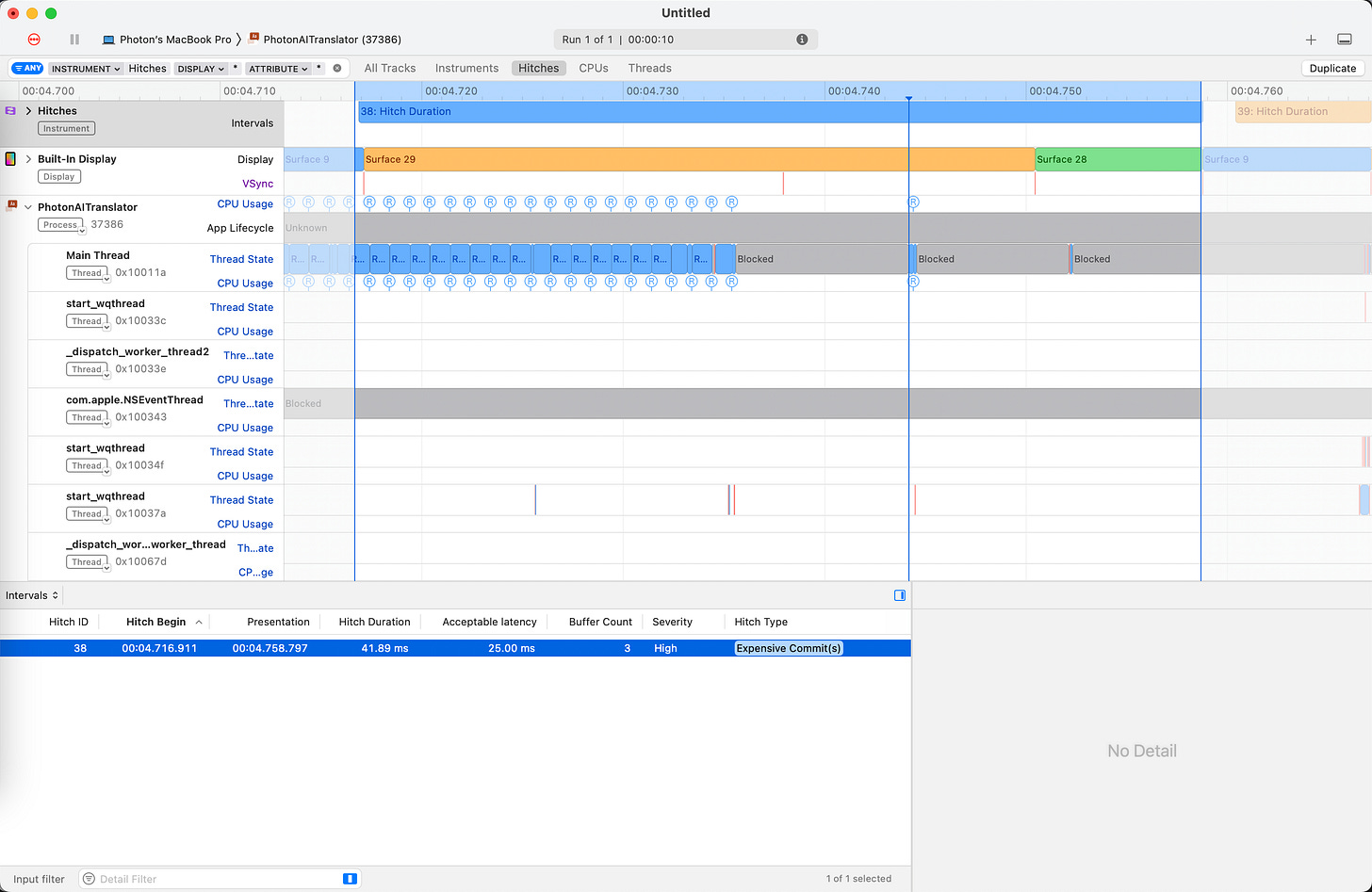1372x892 pixels.
Task: Click the Hitches instrument icon
Action: (10, 111)
